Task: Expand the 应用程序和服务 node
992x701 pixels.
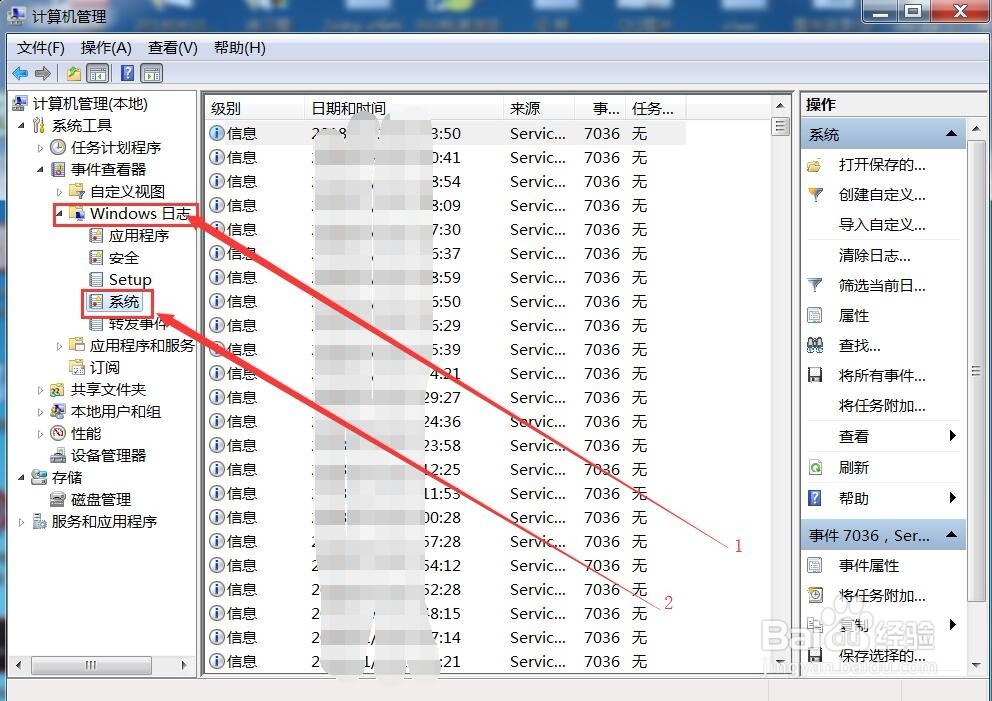Action: [59, 346]
